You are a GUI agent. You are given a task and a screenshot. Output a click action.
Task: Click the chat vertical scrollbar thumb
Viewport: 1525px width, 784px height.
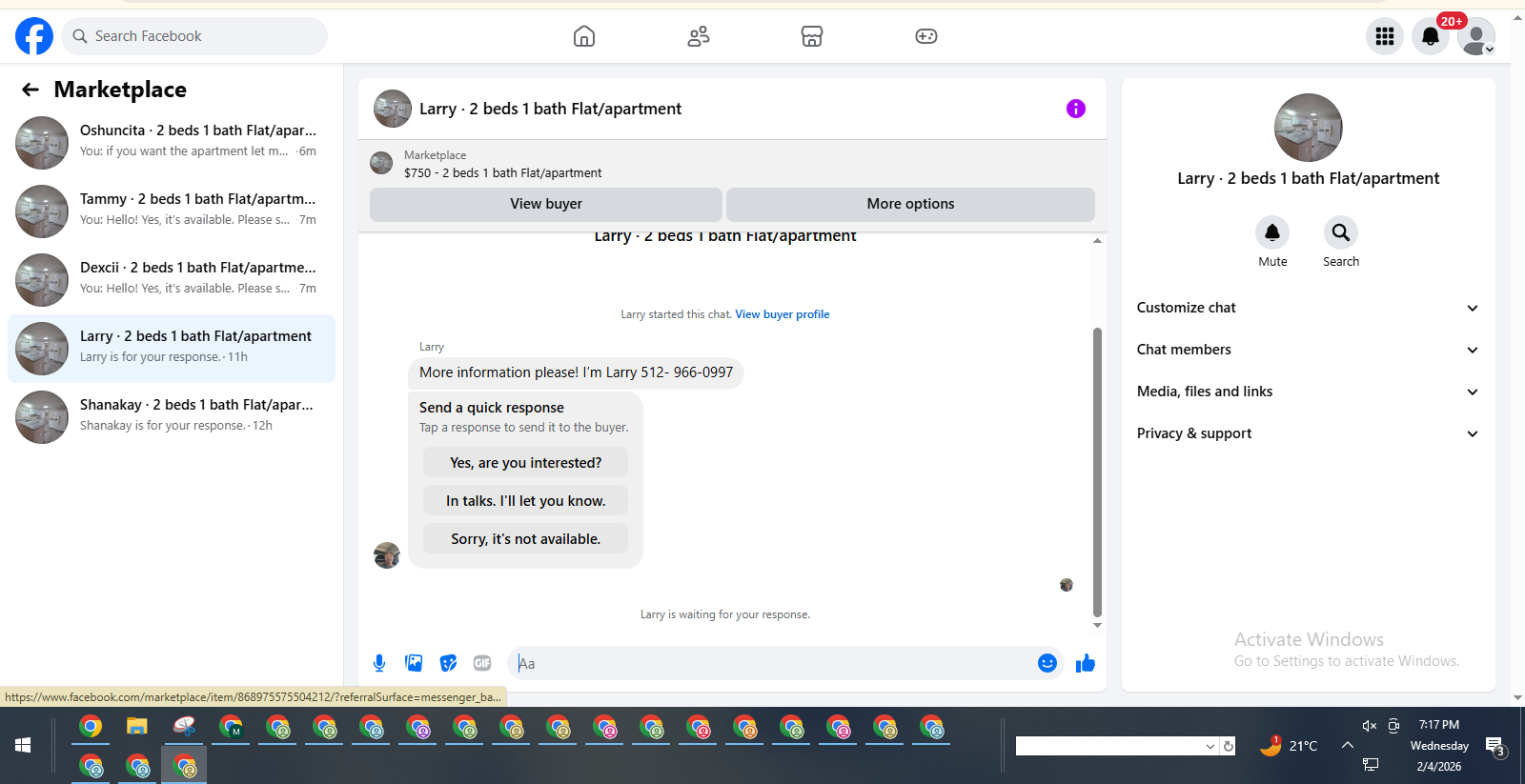coord(1097,472)
